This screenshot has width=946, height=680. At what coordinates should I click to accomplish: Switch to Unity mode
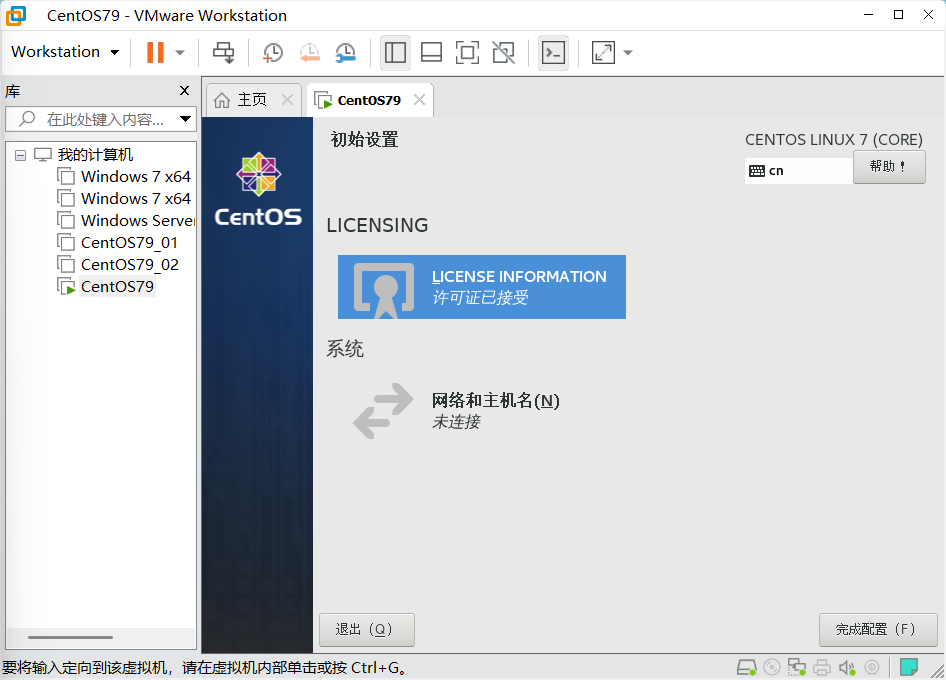coord(503,52)
